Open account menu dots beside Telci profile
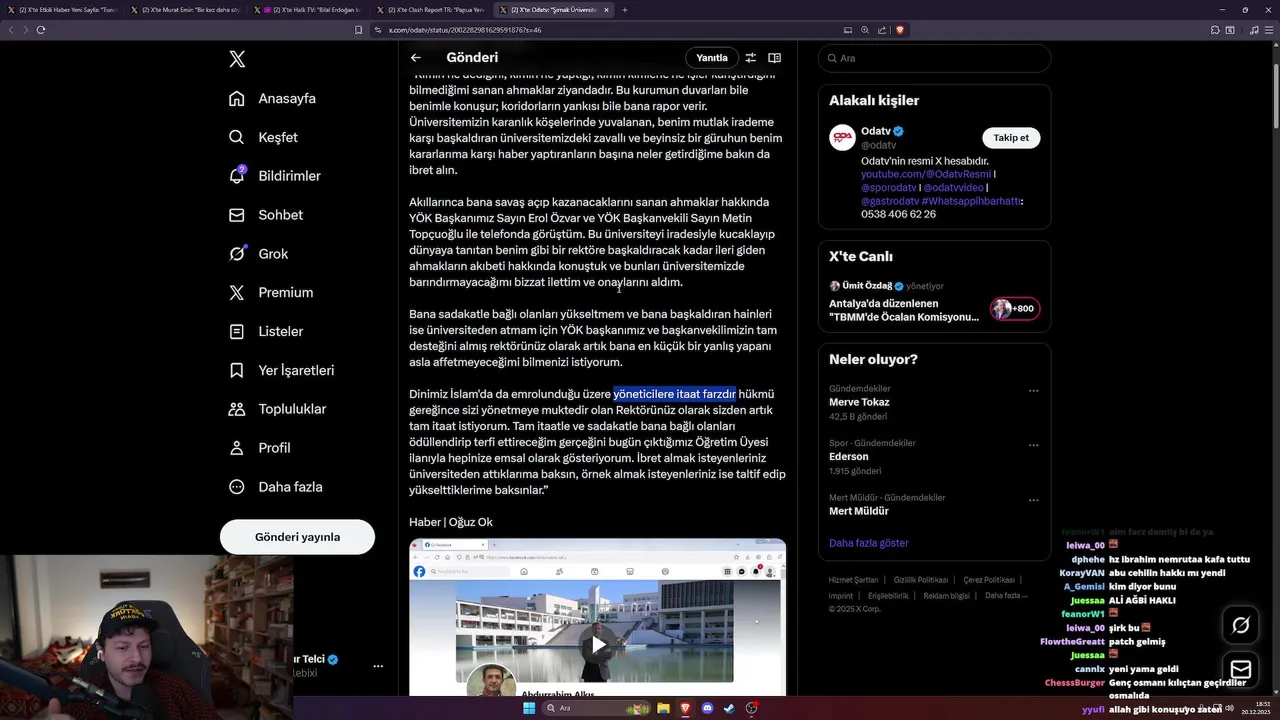1280x720 pixels. pyautogui.click(x=378, y=665)
